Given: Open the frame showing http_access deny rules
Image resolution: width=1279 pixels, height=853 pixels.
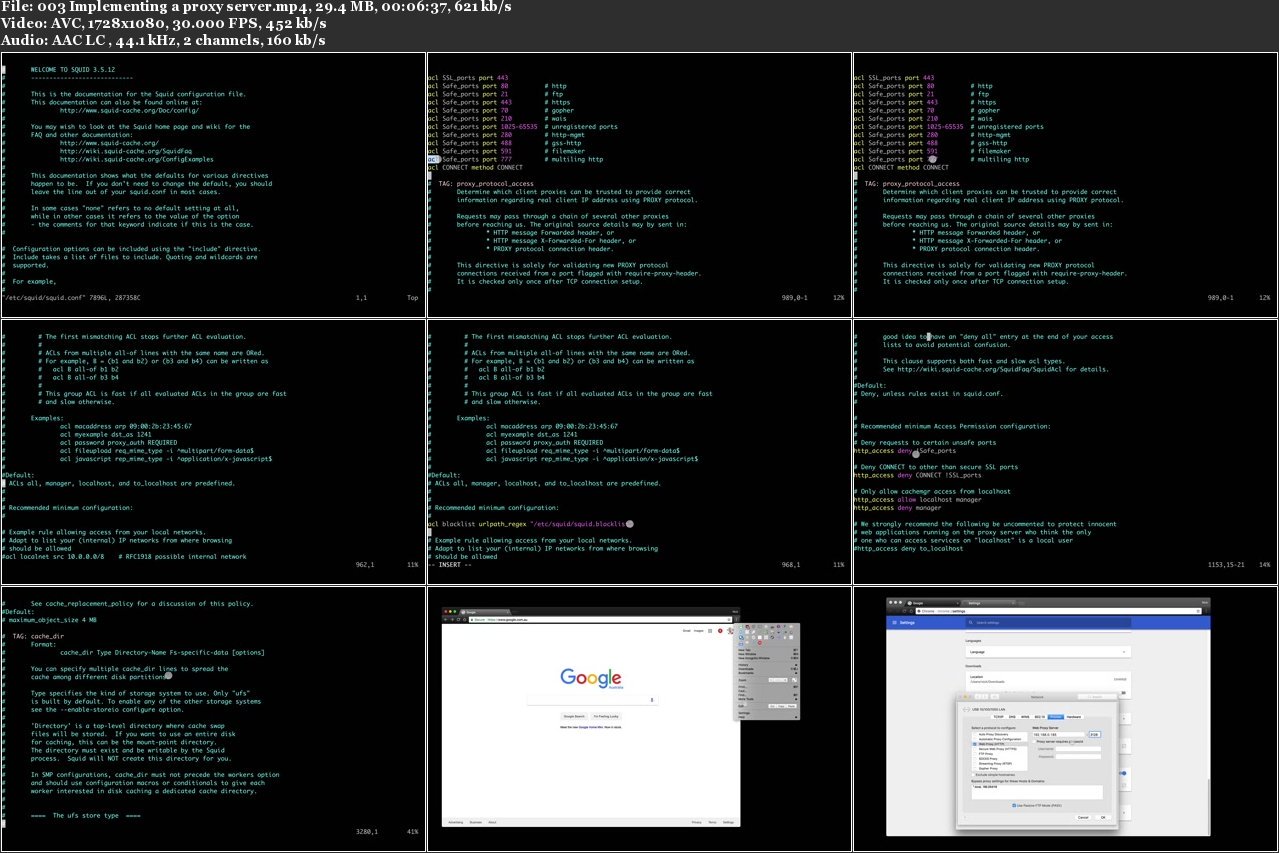Looking at the screenshot, I should click(1065, 452).
